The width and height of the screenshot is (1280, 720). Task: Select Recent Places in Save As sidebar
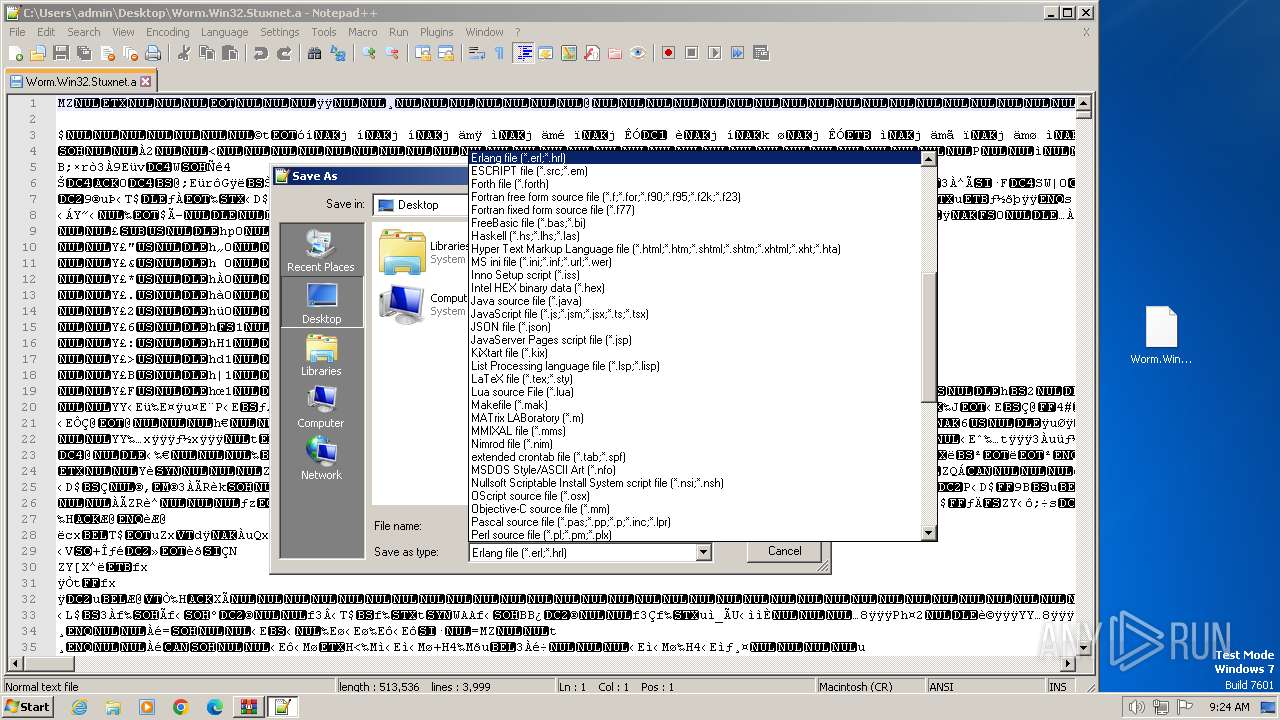pos(321,249)
